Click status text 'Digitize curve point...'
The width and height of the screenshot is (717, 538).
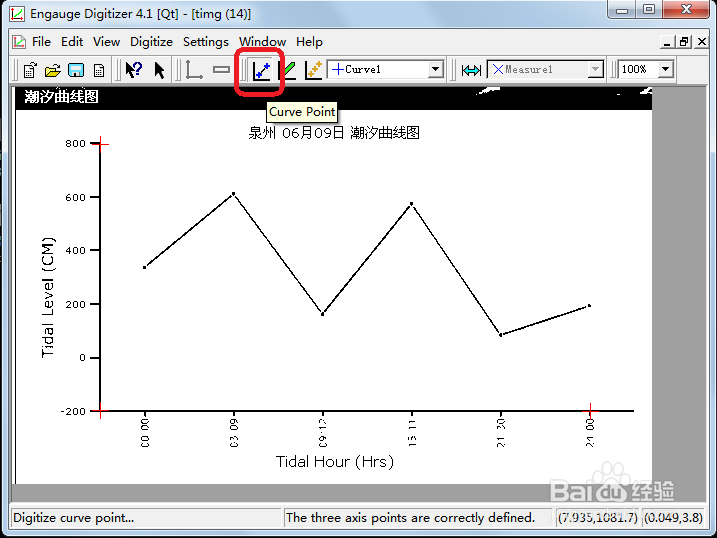tap(74, 518)
